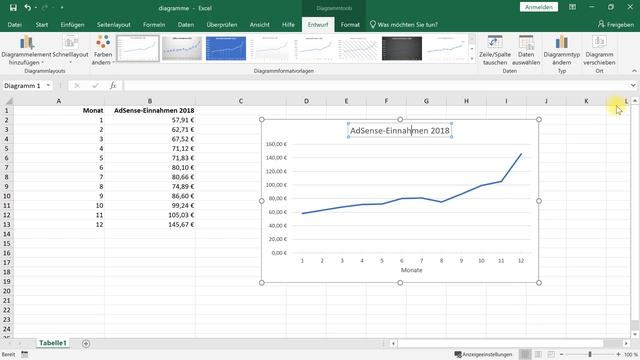Open the Datei tab
The image size is (640, 360).
(x=14, y=24)
